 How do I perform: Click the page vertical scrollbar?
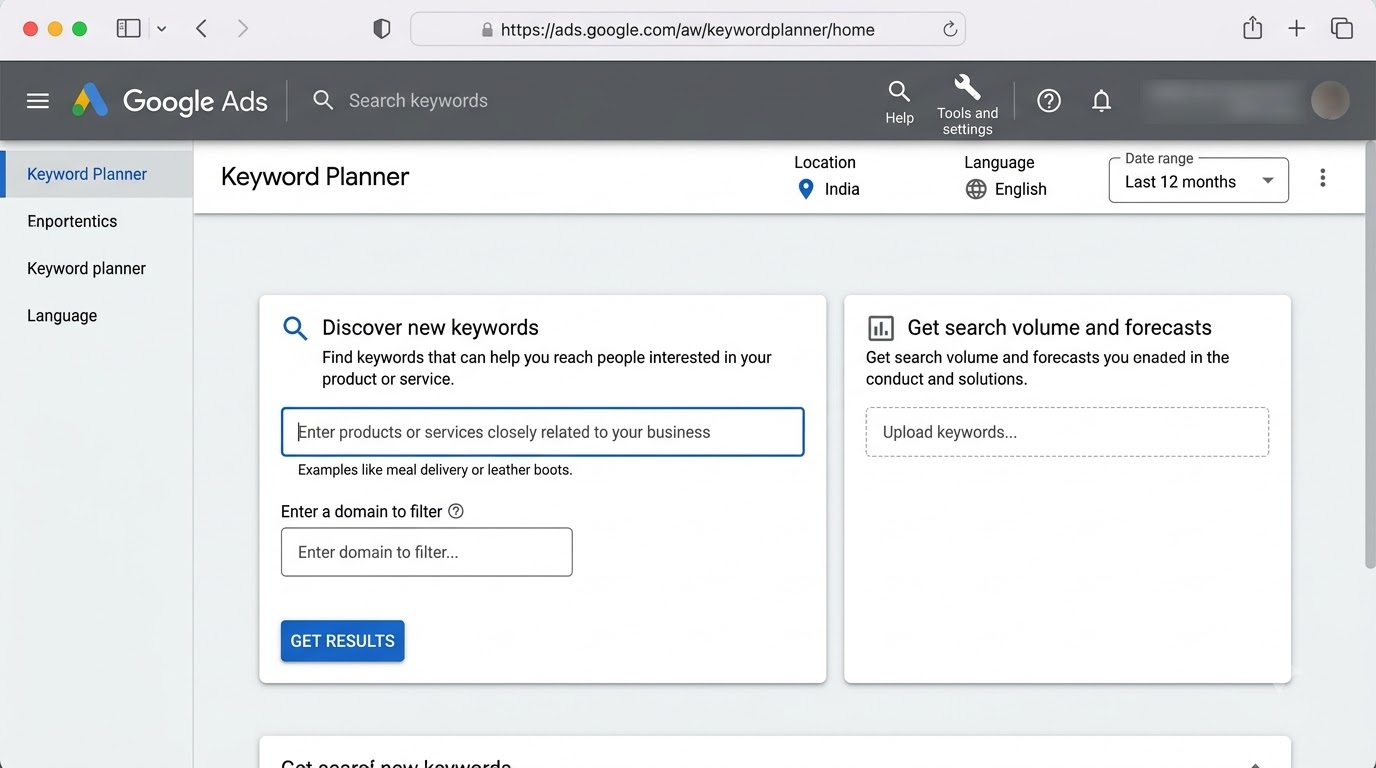[1370, 355]
